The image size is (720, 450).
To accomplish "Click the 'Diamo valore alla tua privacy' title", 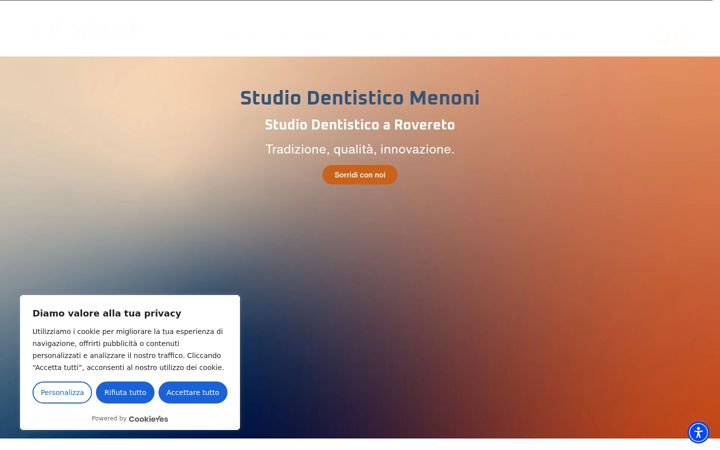I will tap(107, 313).
